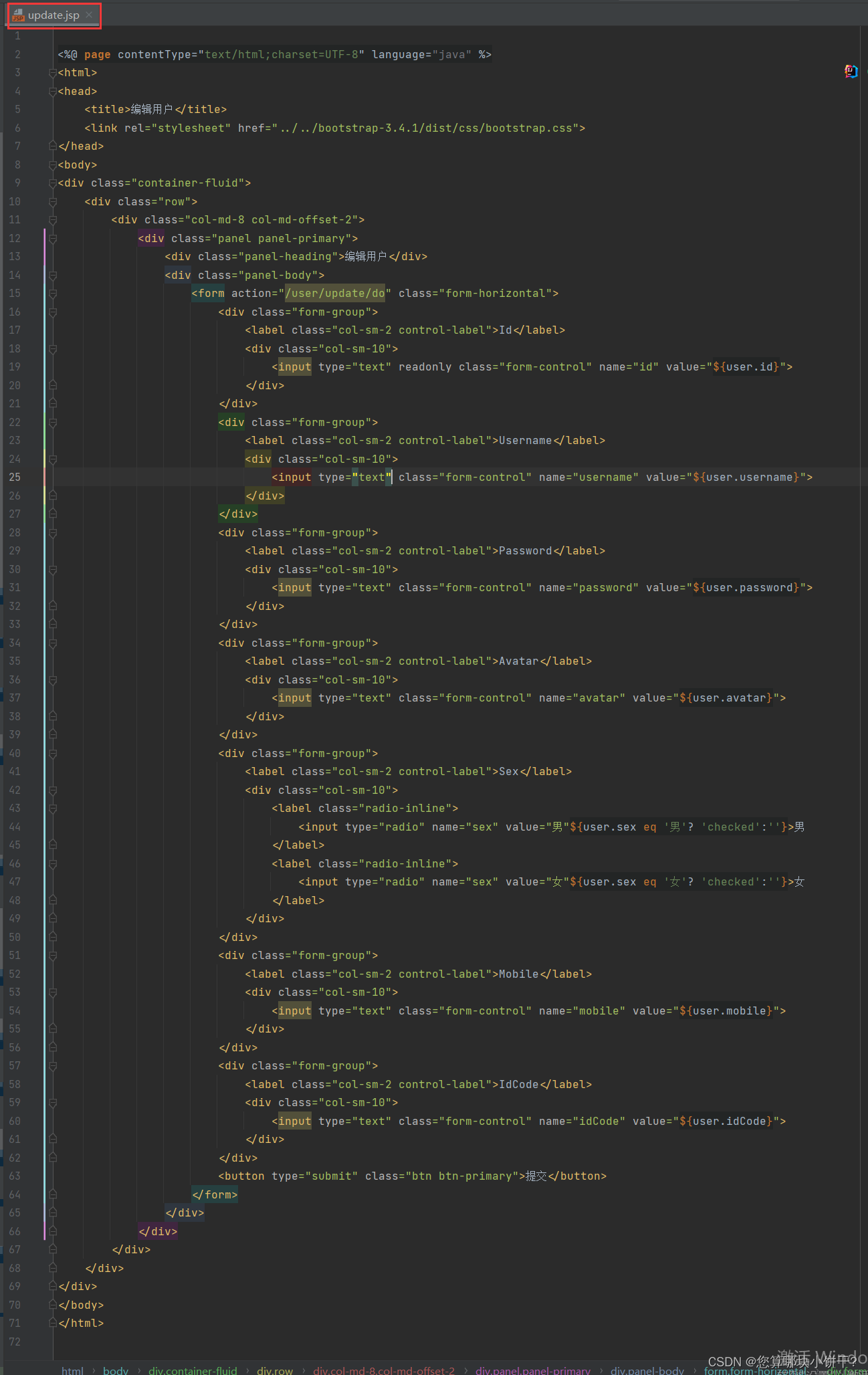Collapse the container-fluid div on line 9
The width and height of the screenshot is (868, 1375).
(x=53, y=183)
